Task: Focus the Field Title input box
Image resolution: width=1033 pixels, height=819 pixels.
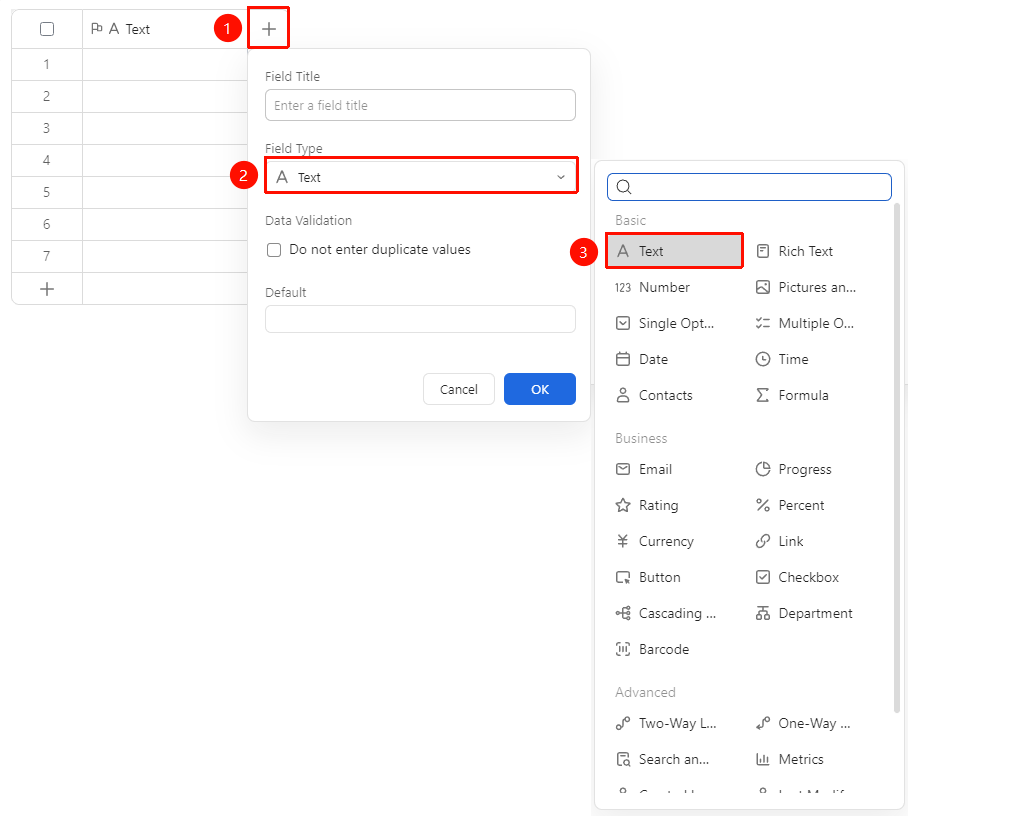Action: click(420, 105)
